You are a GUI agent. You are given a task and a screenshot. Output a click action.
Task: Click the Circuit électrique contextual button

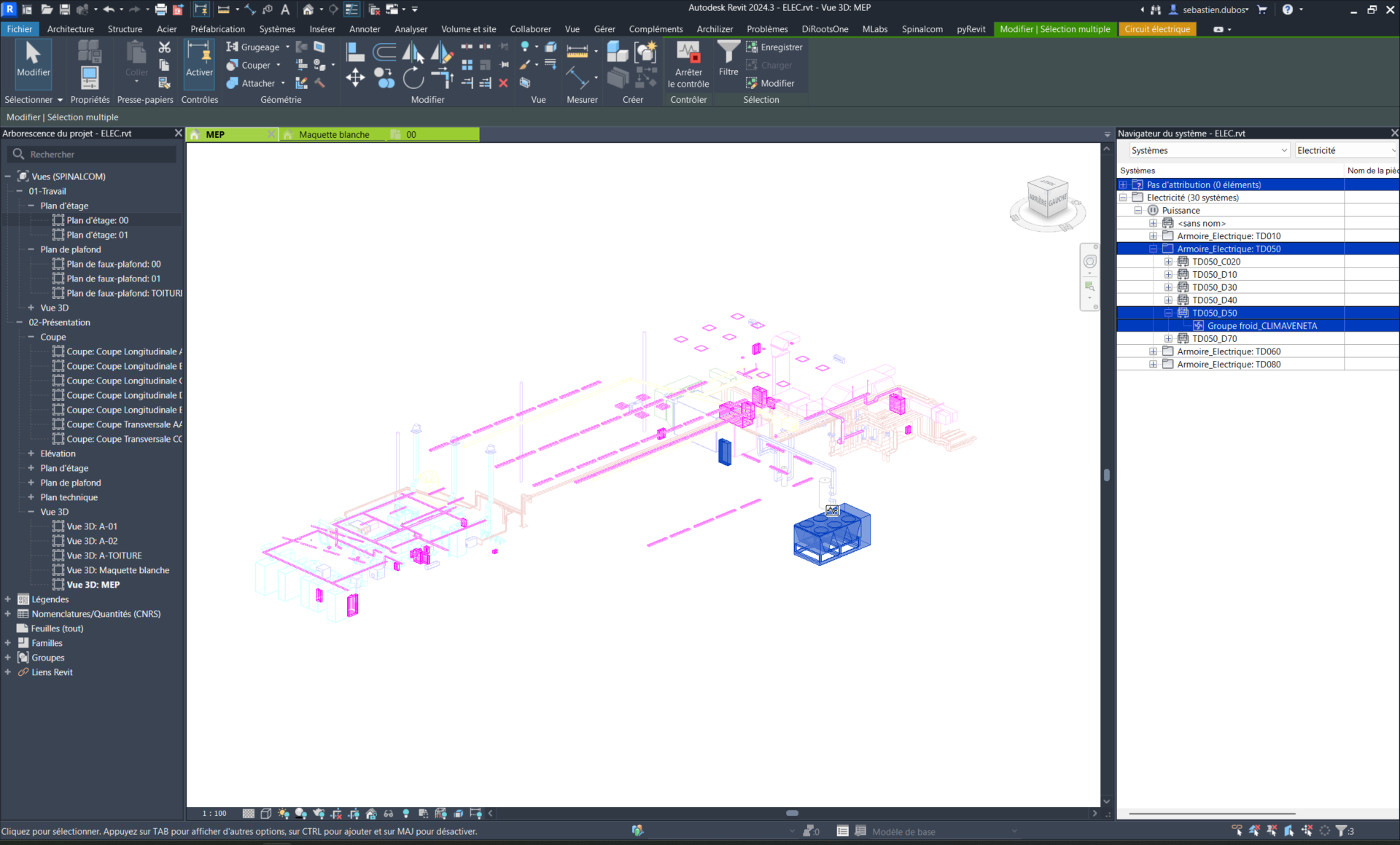[x=1156, y=29]
